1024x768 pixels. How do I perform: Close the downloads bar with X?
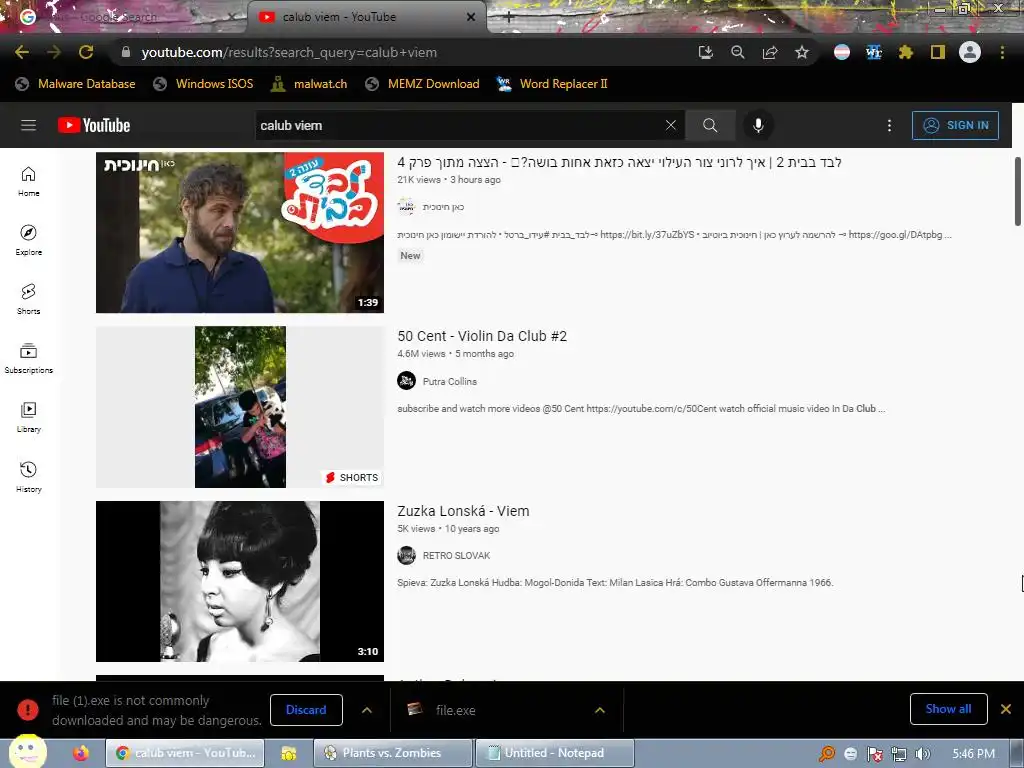1006,709
